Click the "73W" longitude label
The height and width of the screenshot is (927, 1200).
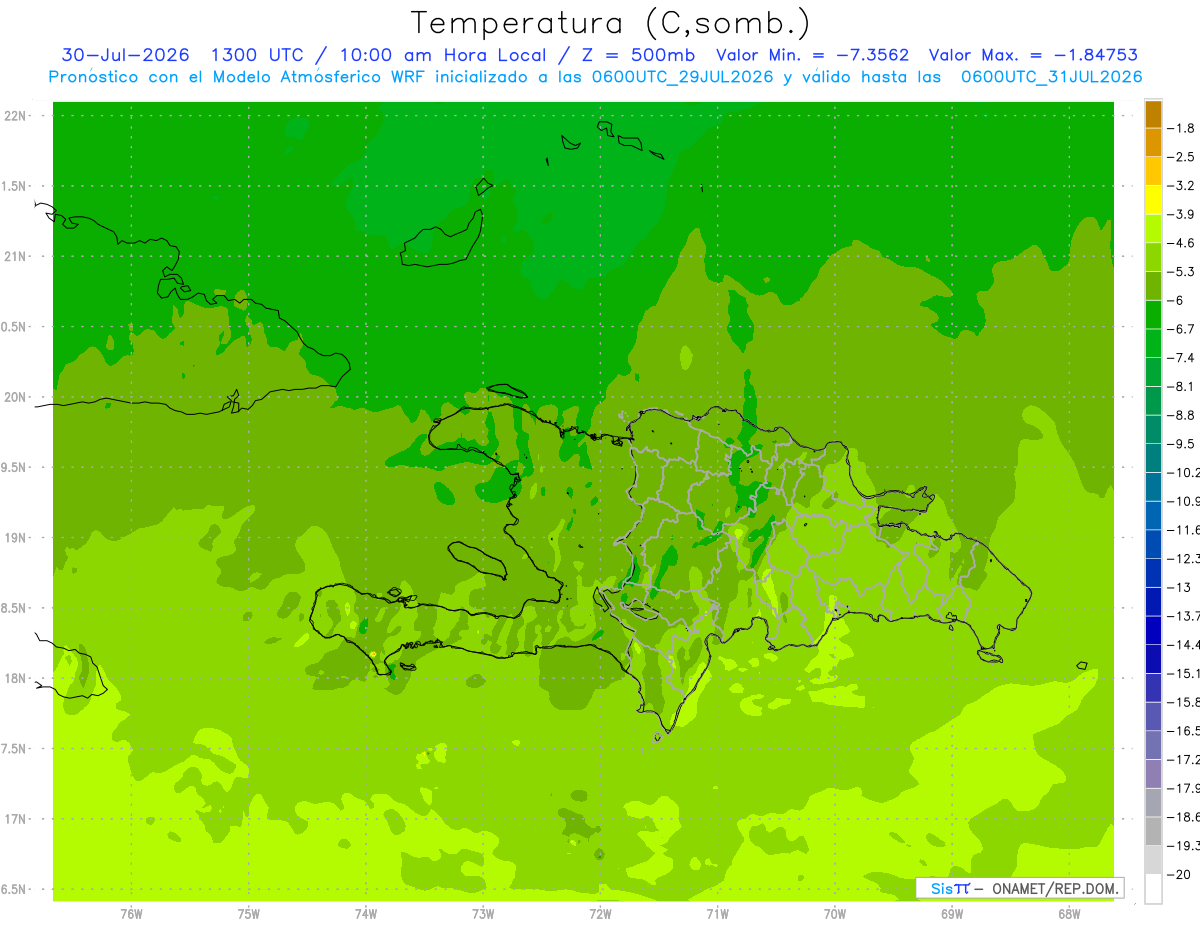coord(483,913)
